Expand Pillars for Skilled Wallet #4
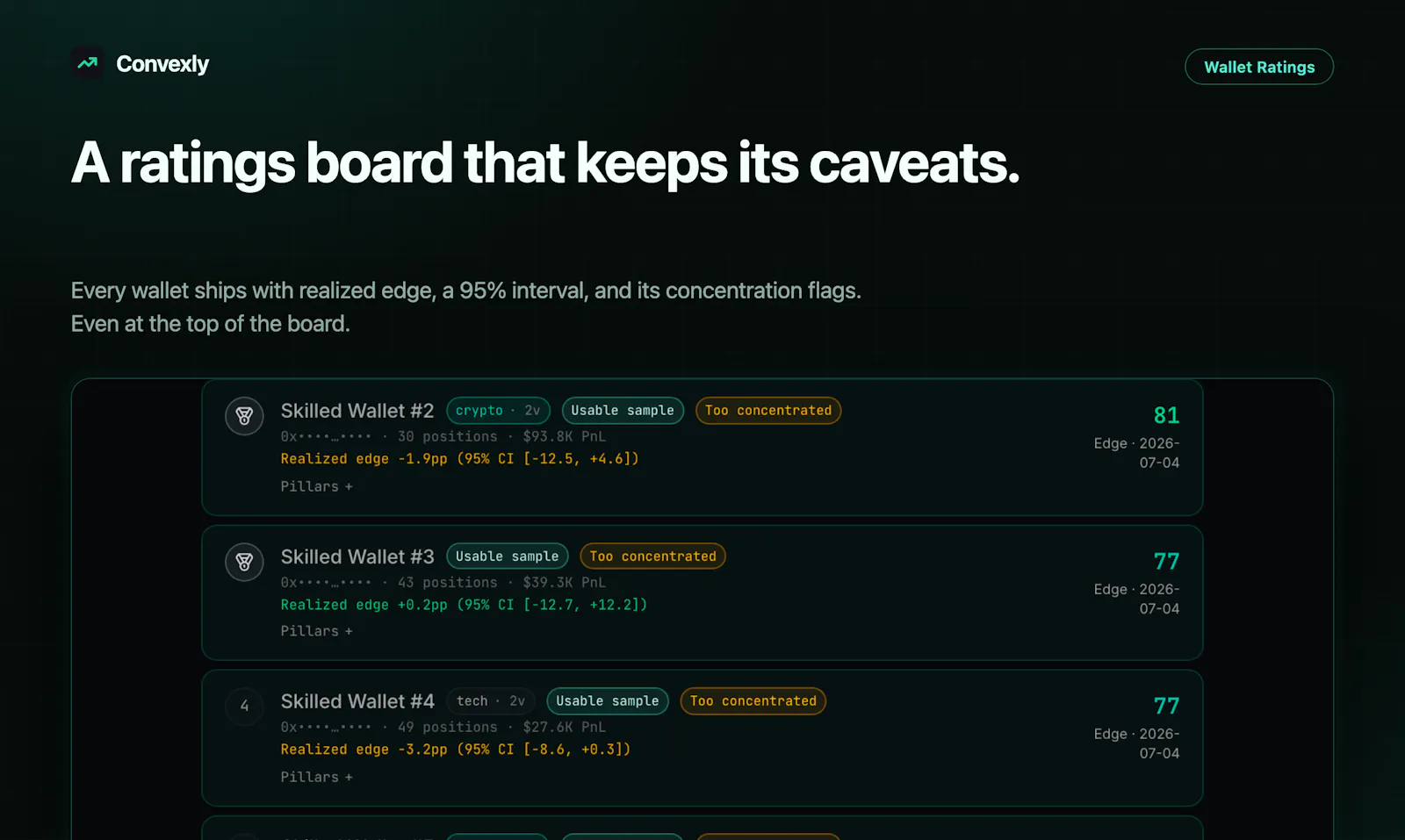The width and height of the screenshot is (1405, 840). (x=316, y=777)
